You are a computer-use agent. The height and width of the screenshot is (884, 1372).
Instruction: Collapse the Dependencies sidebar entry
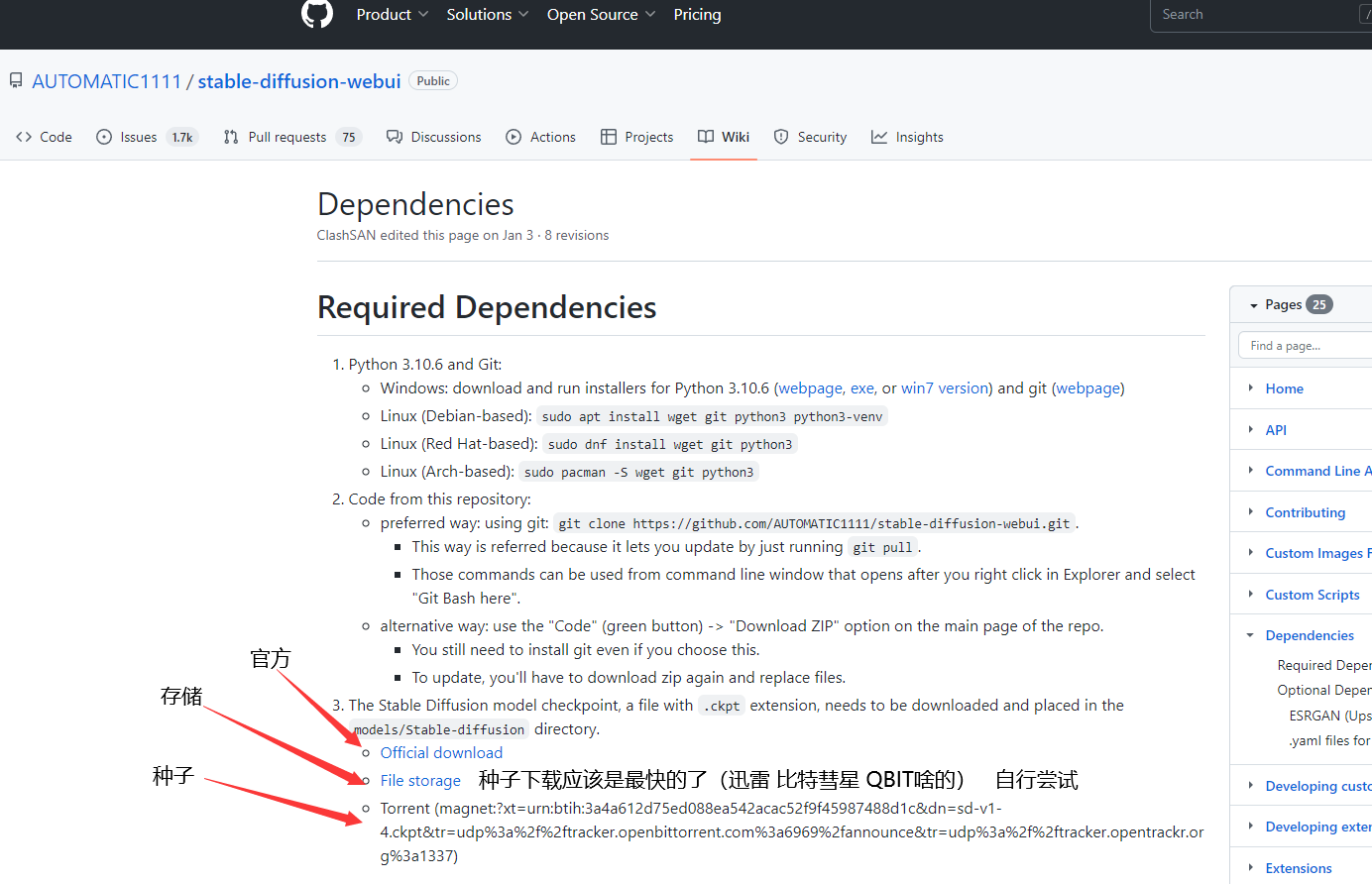(1251, 635)
